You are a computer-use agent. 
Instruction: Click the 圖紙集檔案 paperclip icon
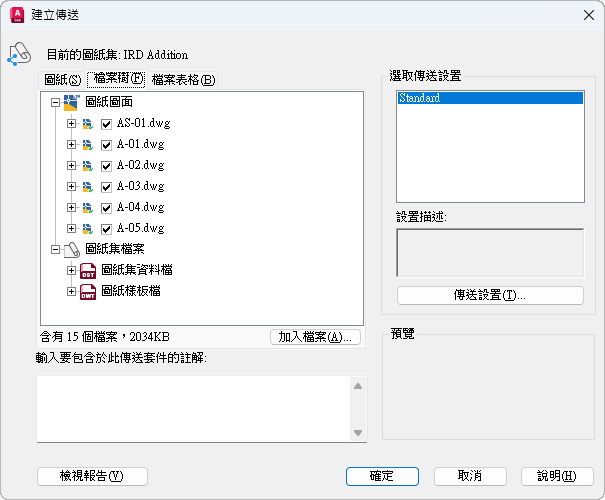(x=72, y=249)
